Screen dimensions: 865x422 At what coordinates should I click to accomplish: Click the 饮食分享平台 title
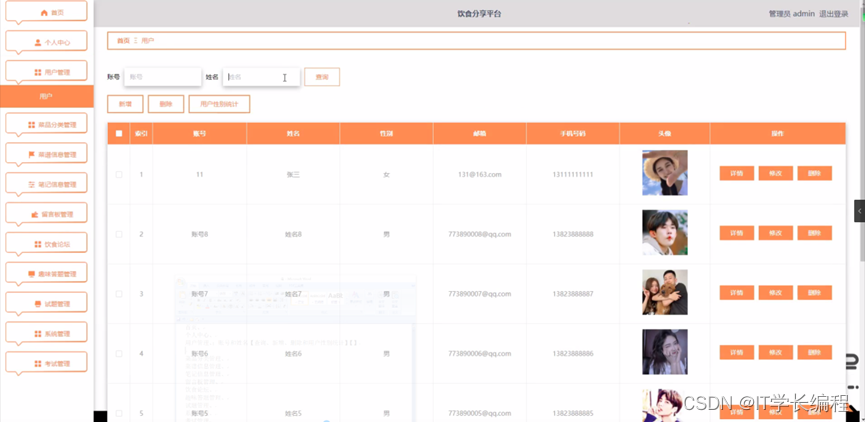(479, 14)
